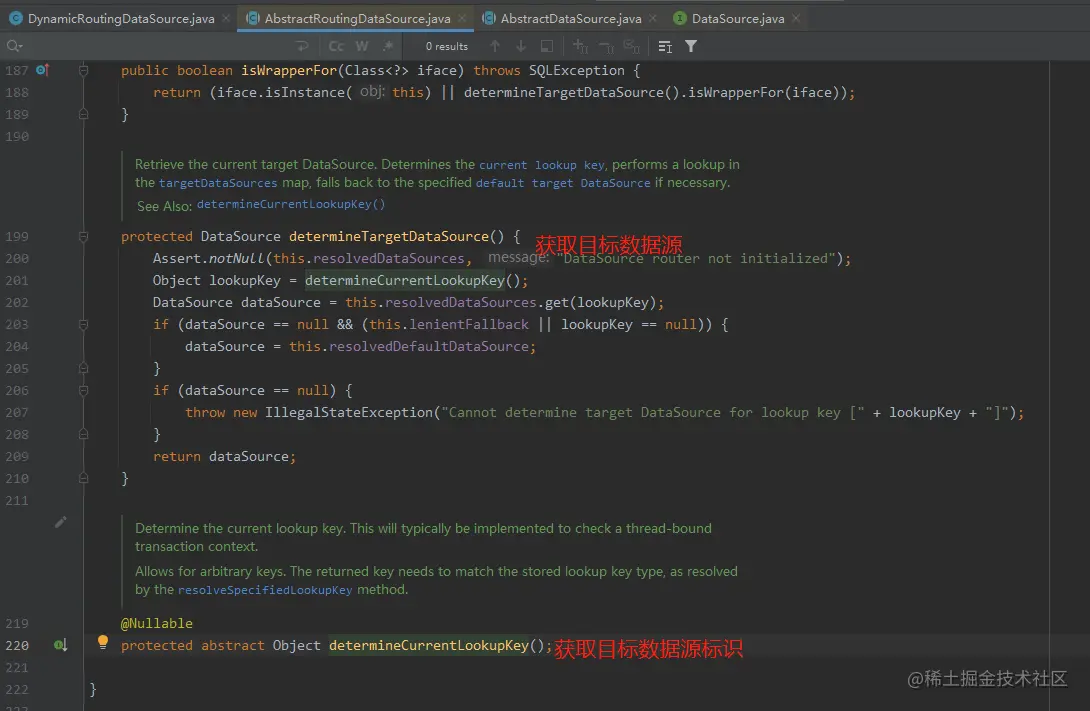Close the DataSource.java tab
The width and height of the screenshot is (1090, 711).
796,19
